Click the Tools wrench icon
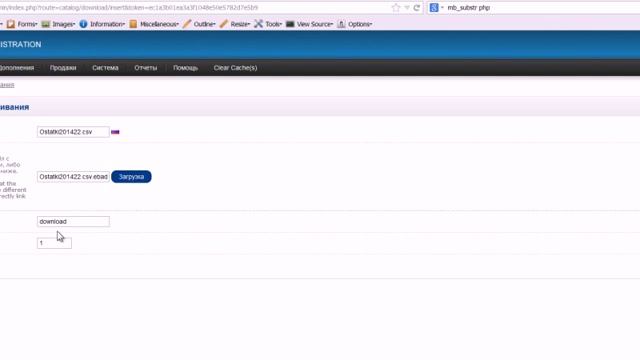Image resolution: width=640 pixels, height=360 pixels. click(258, 24)
